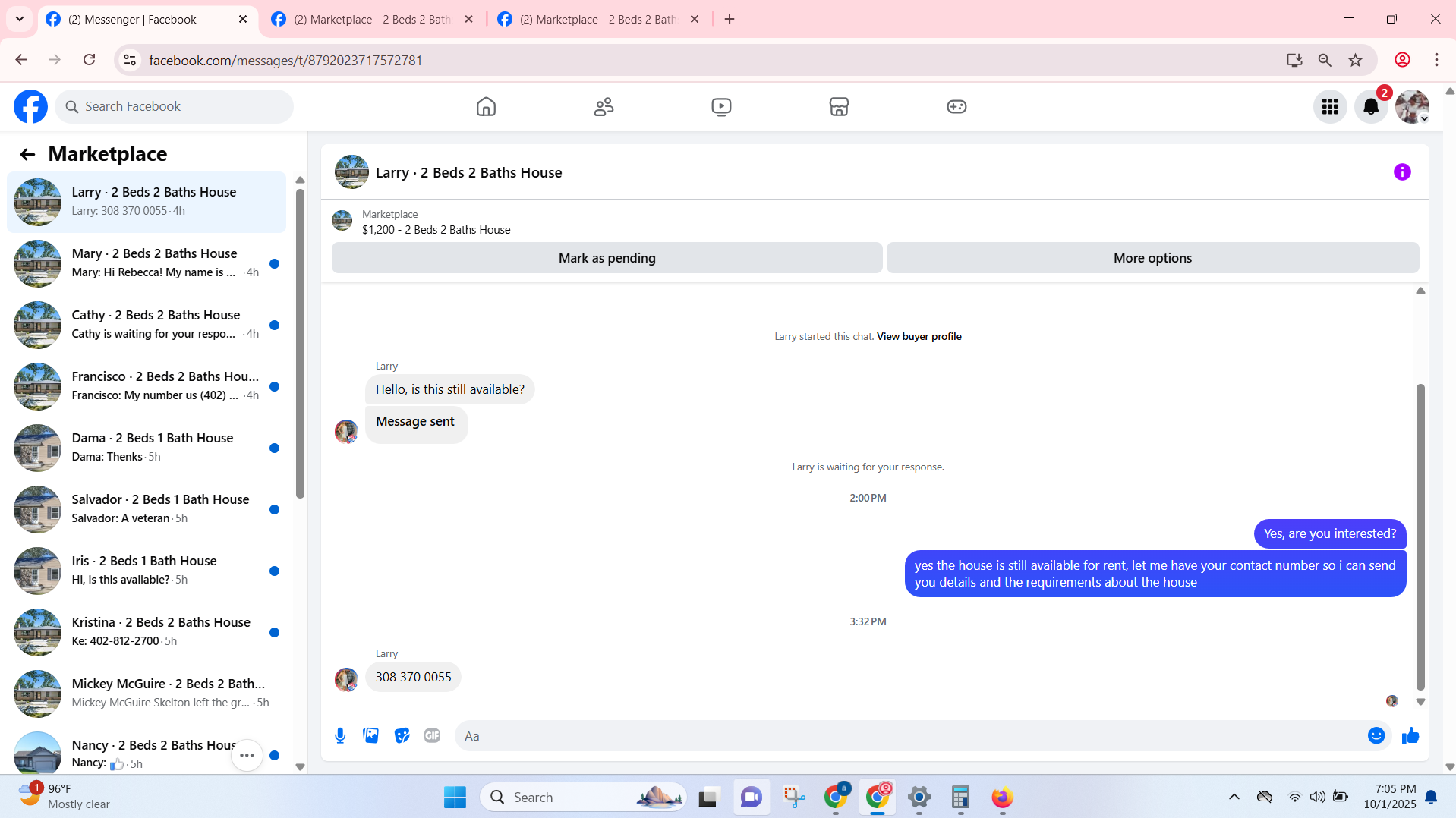Open the clock and date flyout
Viewport: 1456px width, 818px height.
click(x=1389, y=797)
